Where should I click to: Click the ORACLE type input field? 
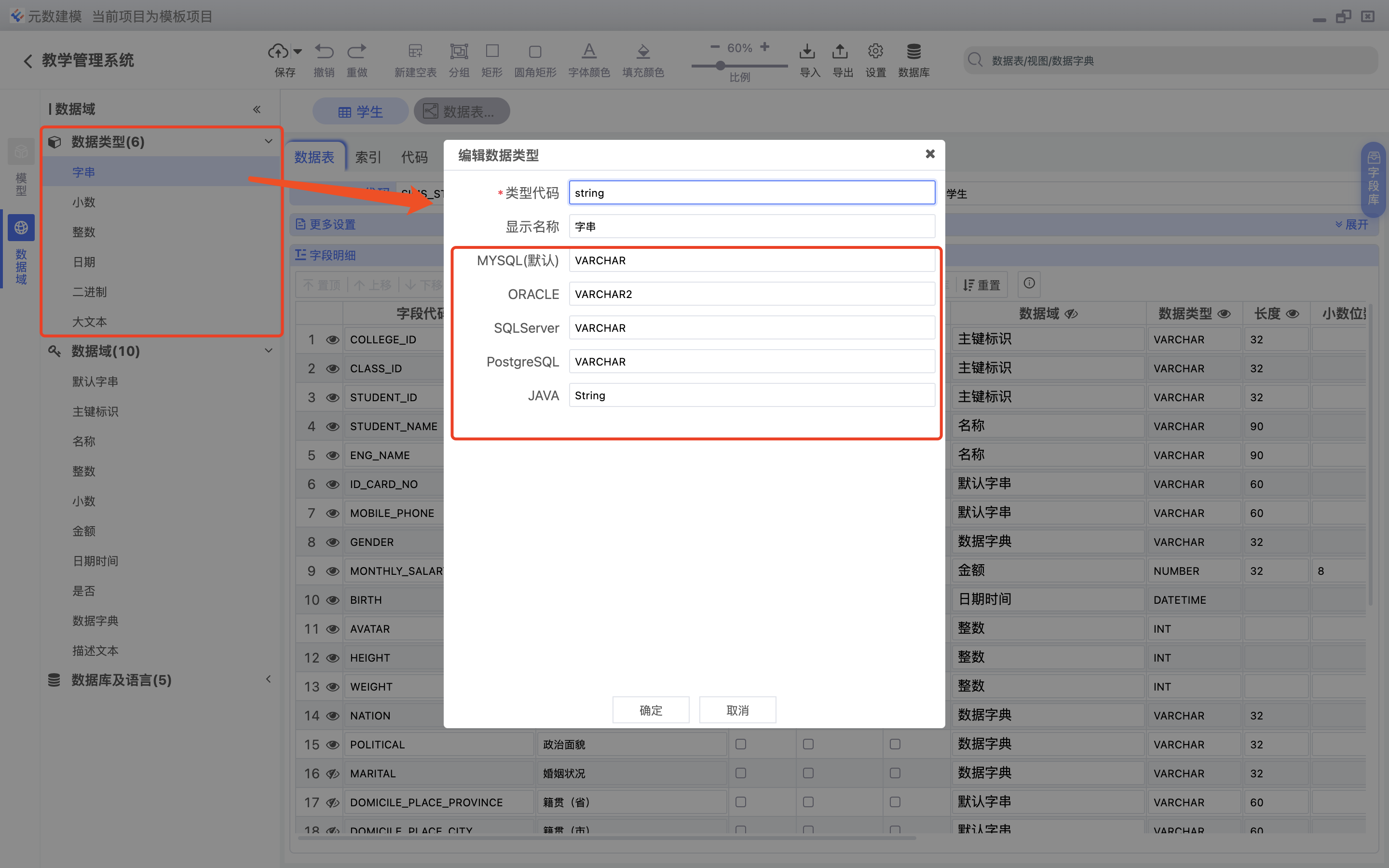click(x=752, y=294)
